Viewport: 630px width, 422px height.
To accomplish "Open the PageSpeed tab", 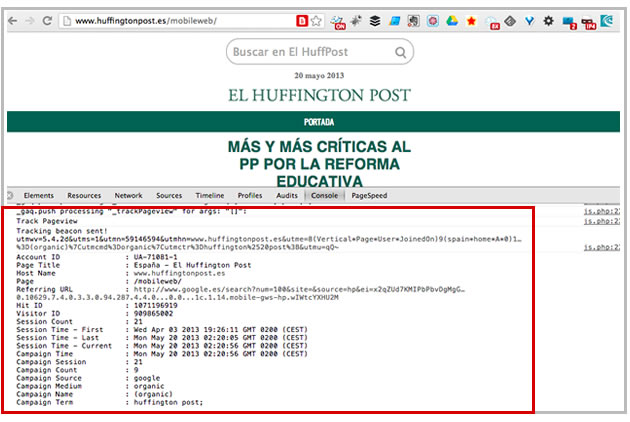I will (369, 196).
